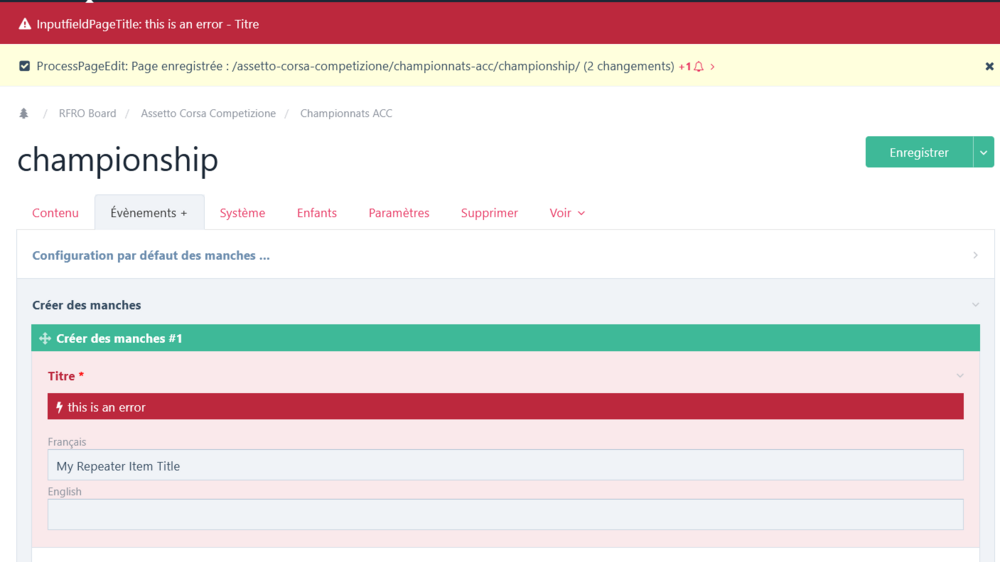Click the checkmark icon on saved notice

point(25,67)
